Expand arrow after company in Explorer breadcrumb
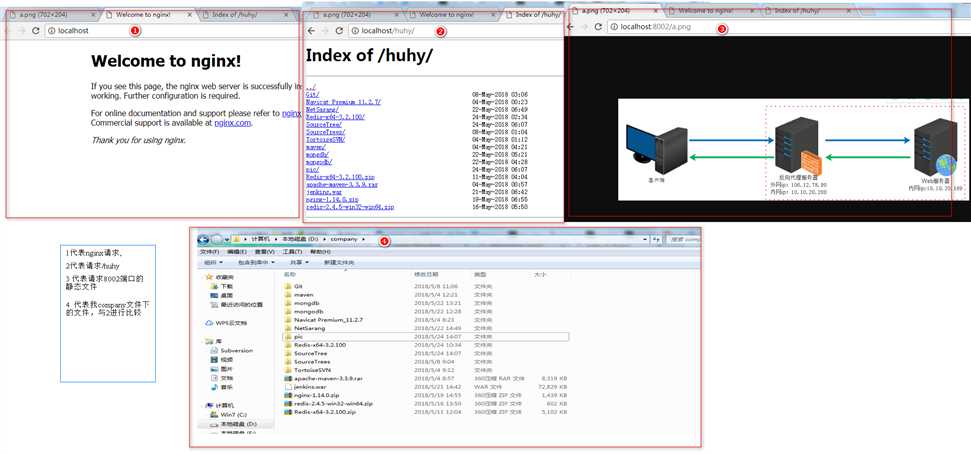The image size is (971, 454). (x=364, y=239)
